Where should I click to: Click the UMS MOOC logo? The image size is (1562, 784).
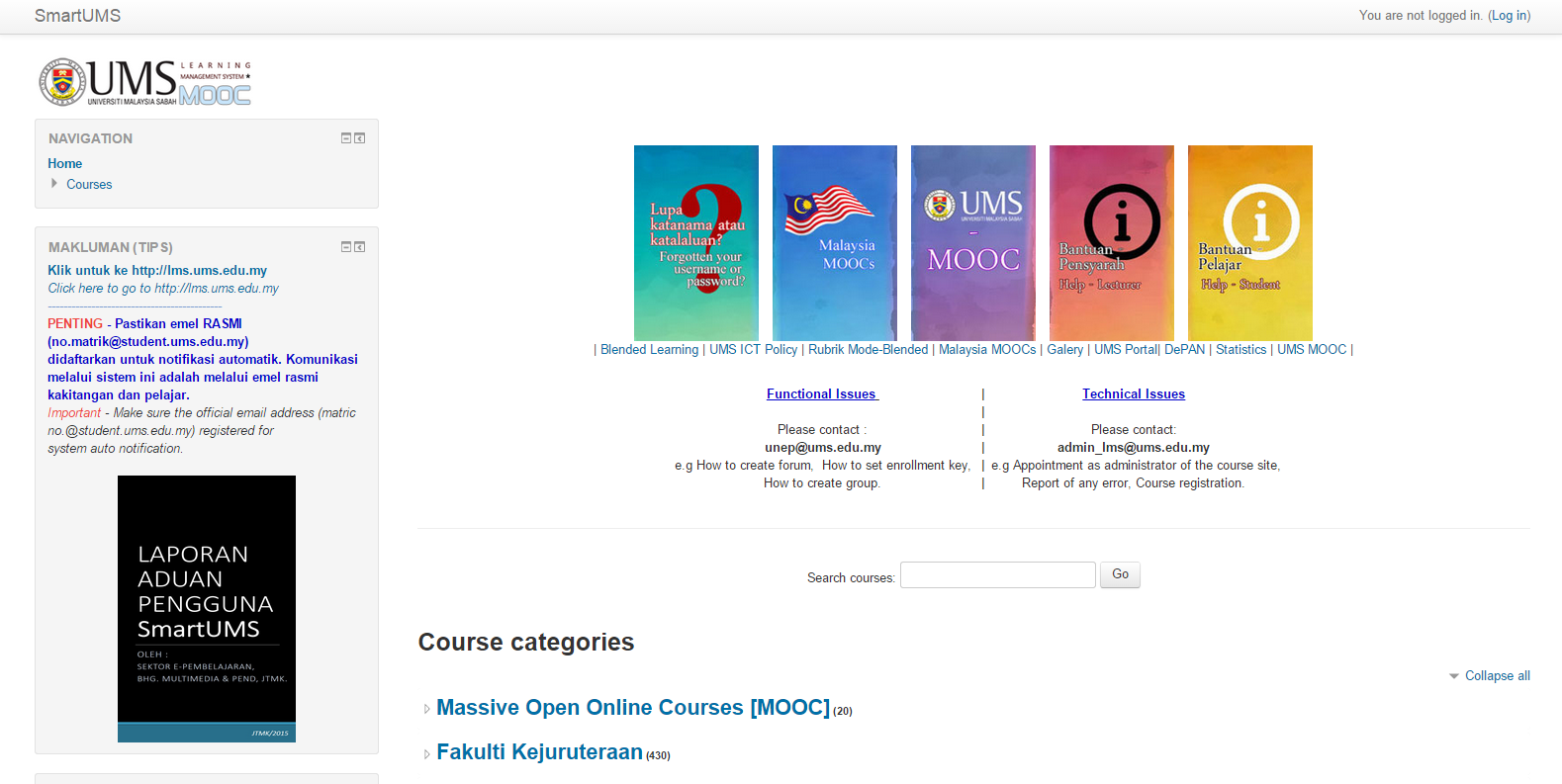[x=144, y=82]
